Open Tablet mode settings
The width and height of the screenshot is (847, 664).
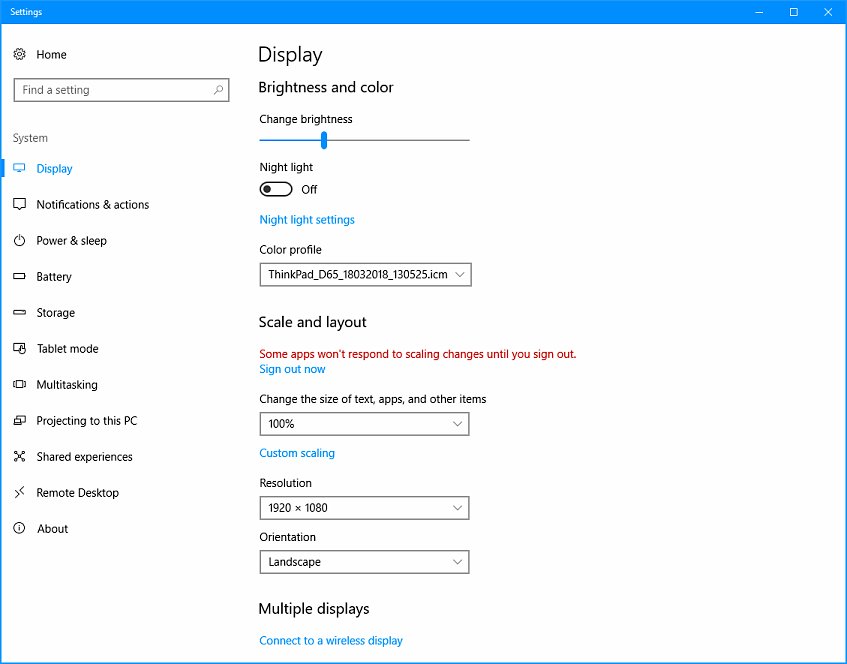point(68,348)
